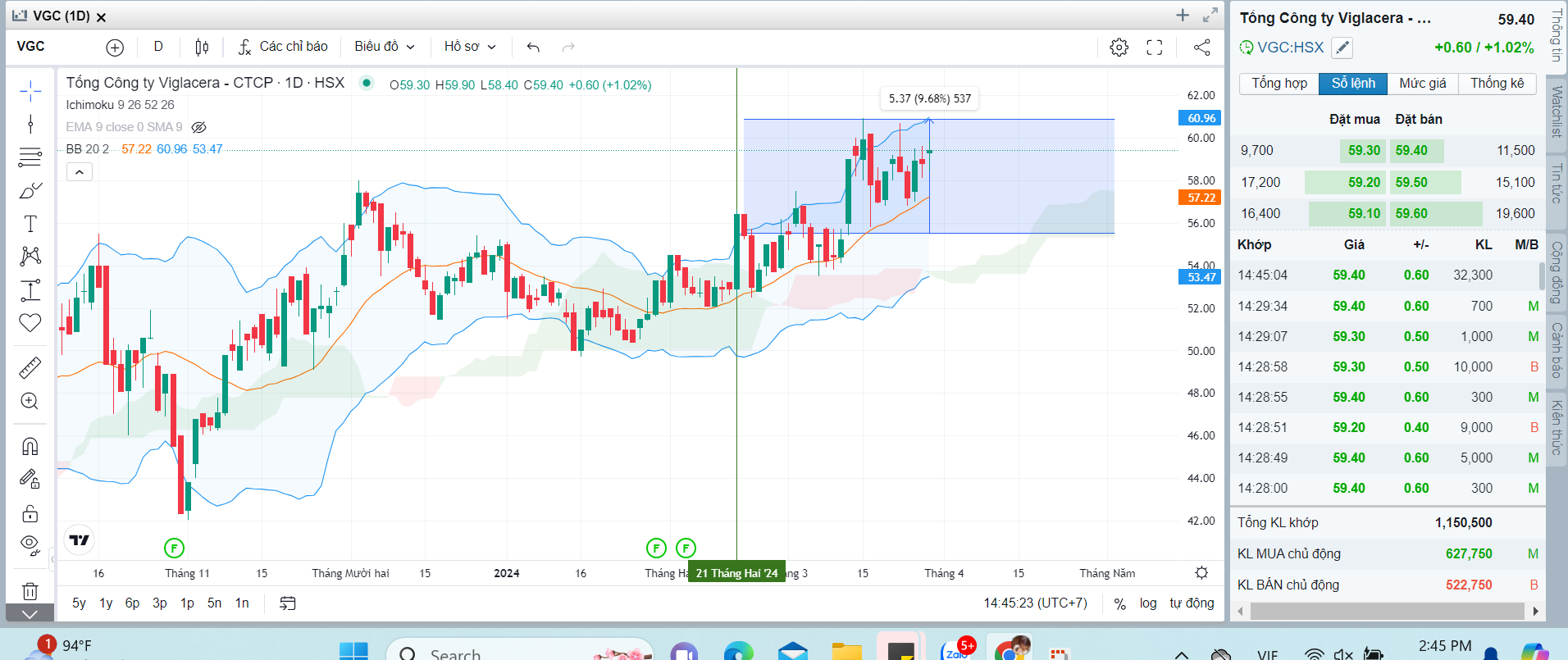Switch to Sổ lệnh tab
Image resolution: width=1568 pixels, height=660 pixels.
pos(1353,84)
